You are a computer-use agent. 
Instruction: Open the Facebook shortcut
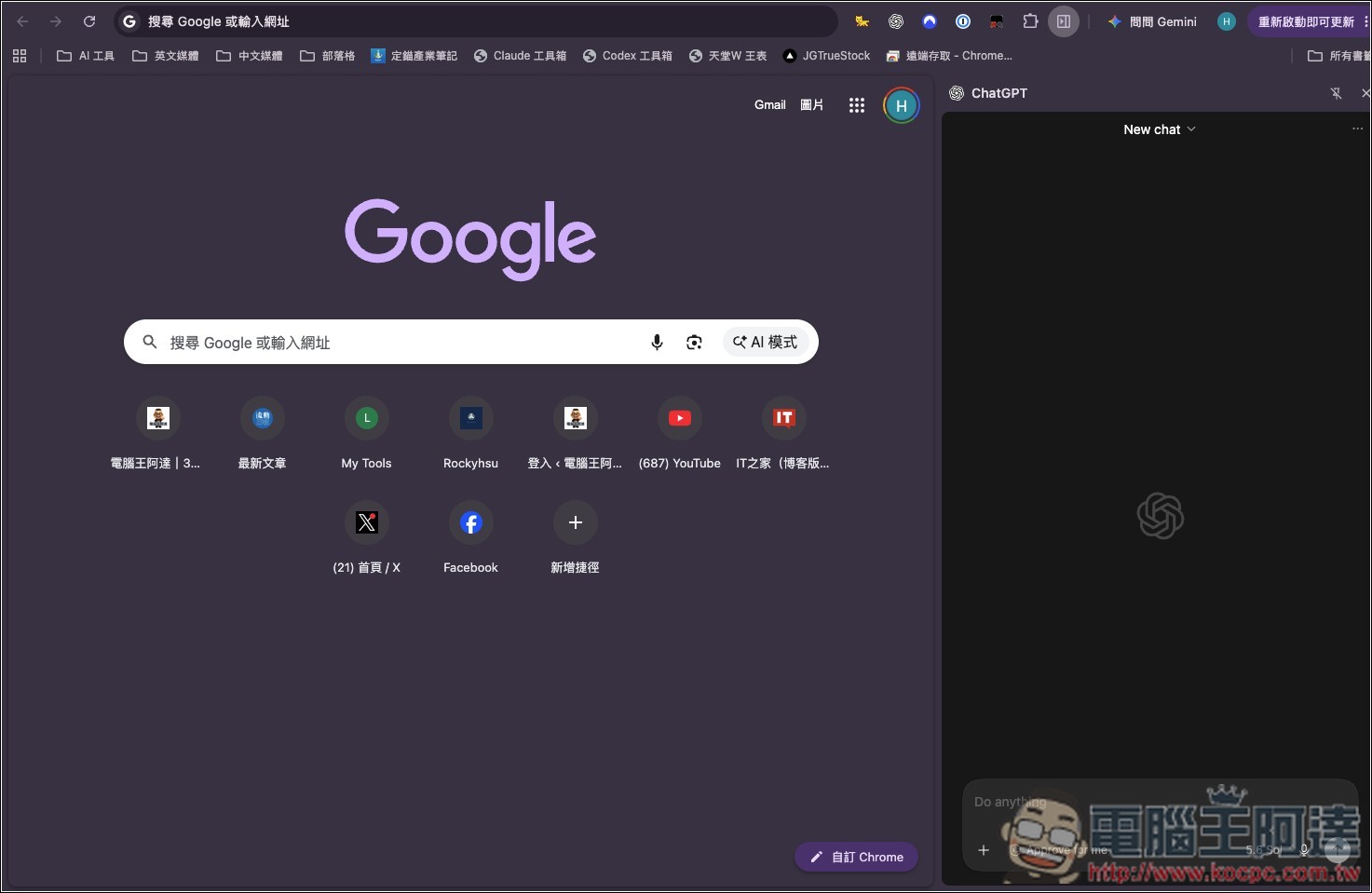tap(471, 538)
